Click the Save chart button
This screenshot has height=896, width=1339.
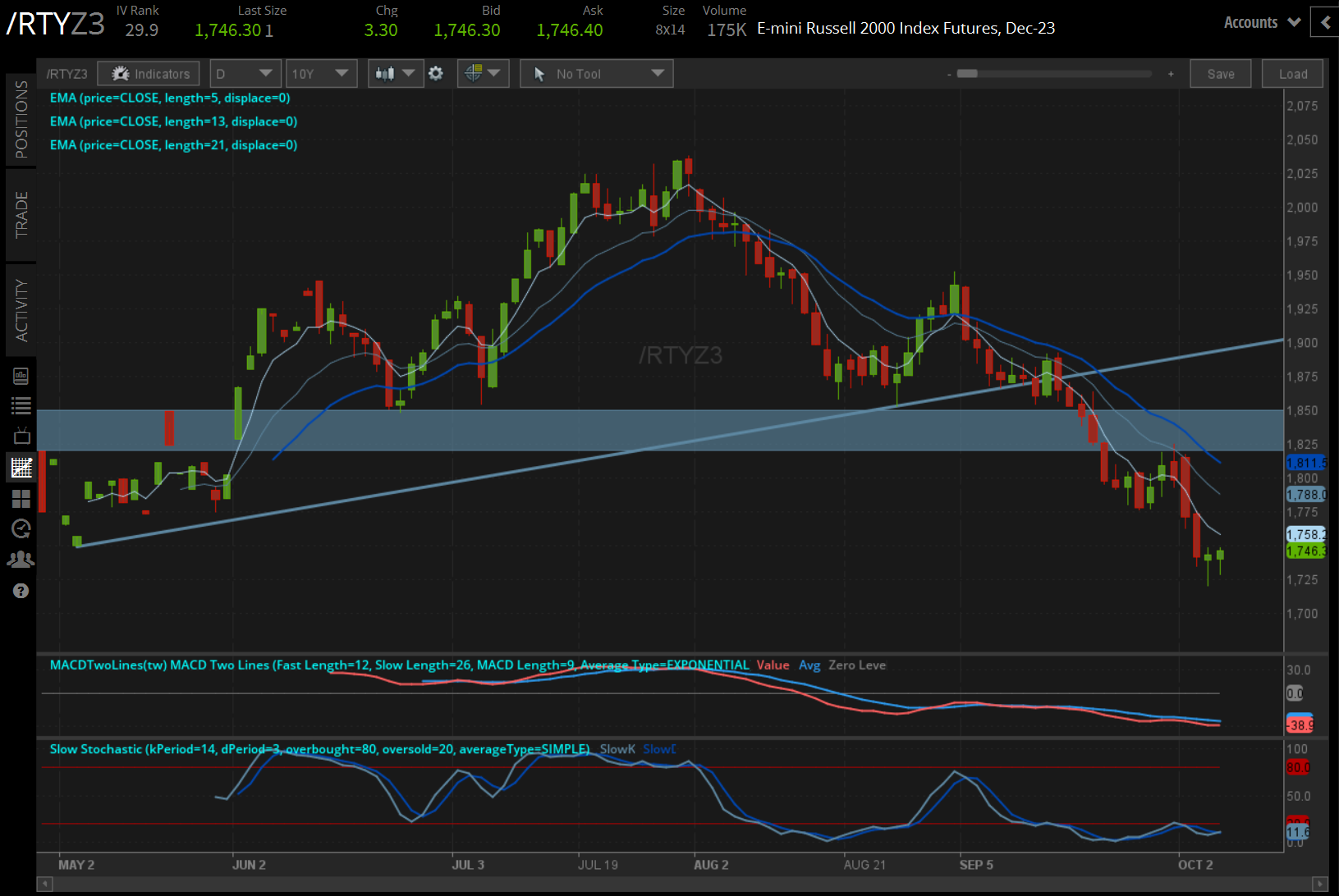click(x=1221, y=74)
